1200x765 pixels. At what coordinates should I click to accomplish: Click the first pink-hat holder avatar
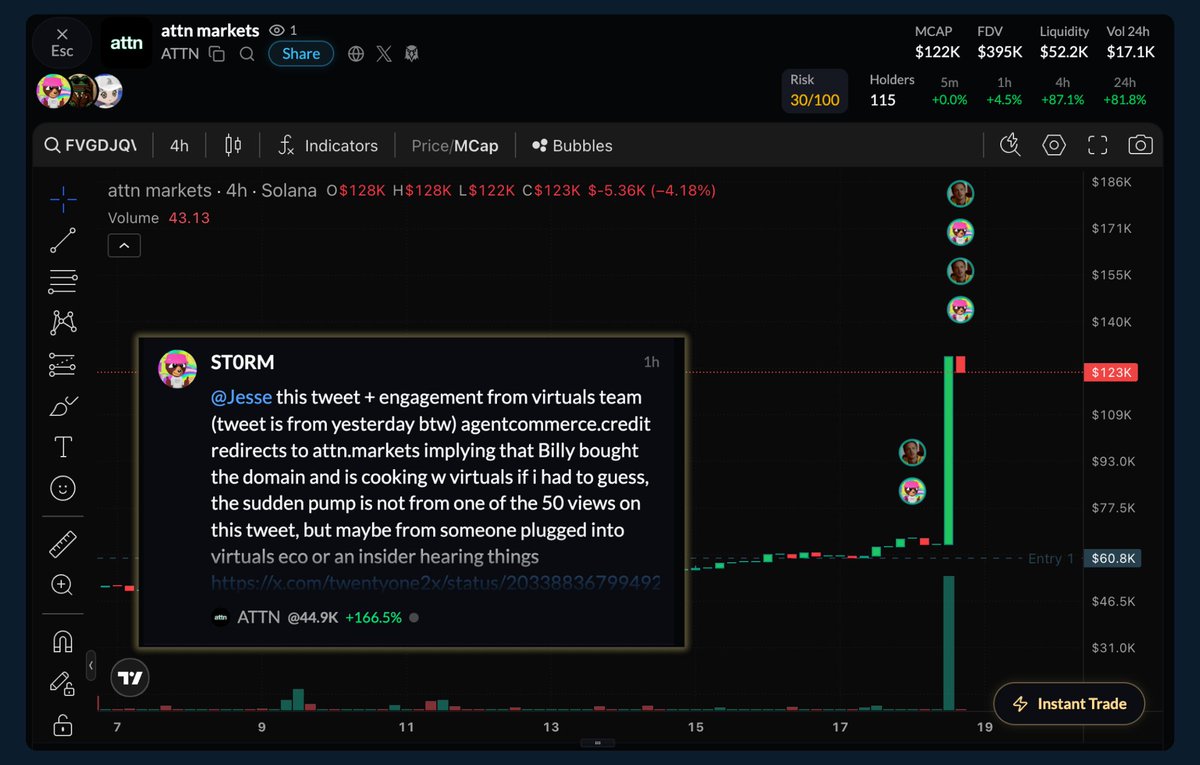(53, 91)
